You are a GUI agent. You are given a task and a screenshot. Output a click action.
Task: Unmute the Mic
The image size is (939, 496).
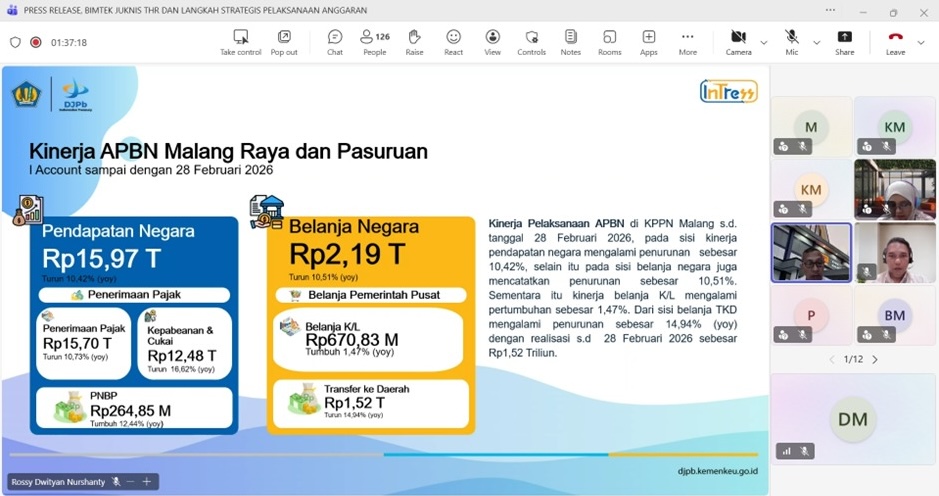point(792,42)
